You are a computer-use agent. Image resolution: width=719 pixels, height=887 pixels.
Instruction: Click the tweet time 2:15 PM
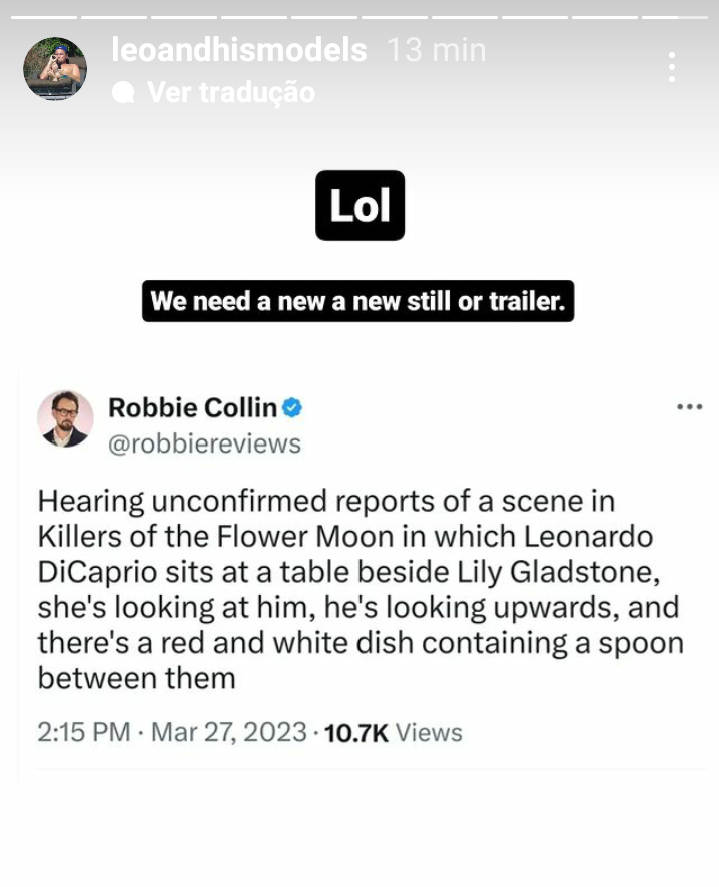tap(84, 732)
